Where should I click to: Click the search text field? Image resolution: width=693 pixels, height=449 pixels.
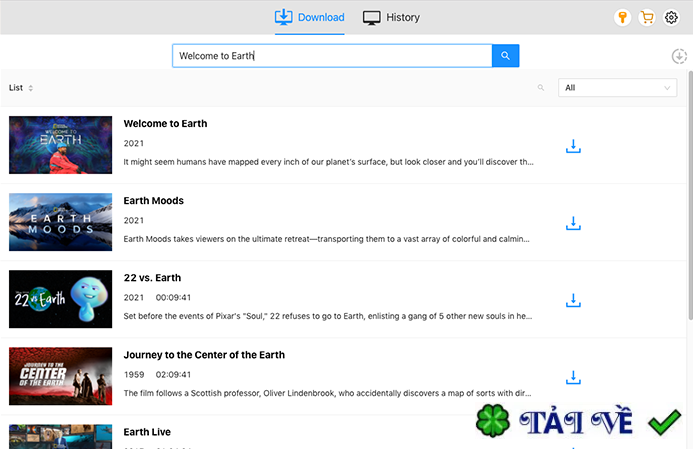click(331, 56)
